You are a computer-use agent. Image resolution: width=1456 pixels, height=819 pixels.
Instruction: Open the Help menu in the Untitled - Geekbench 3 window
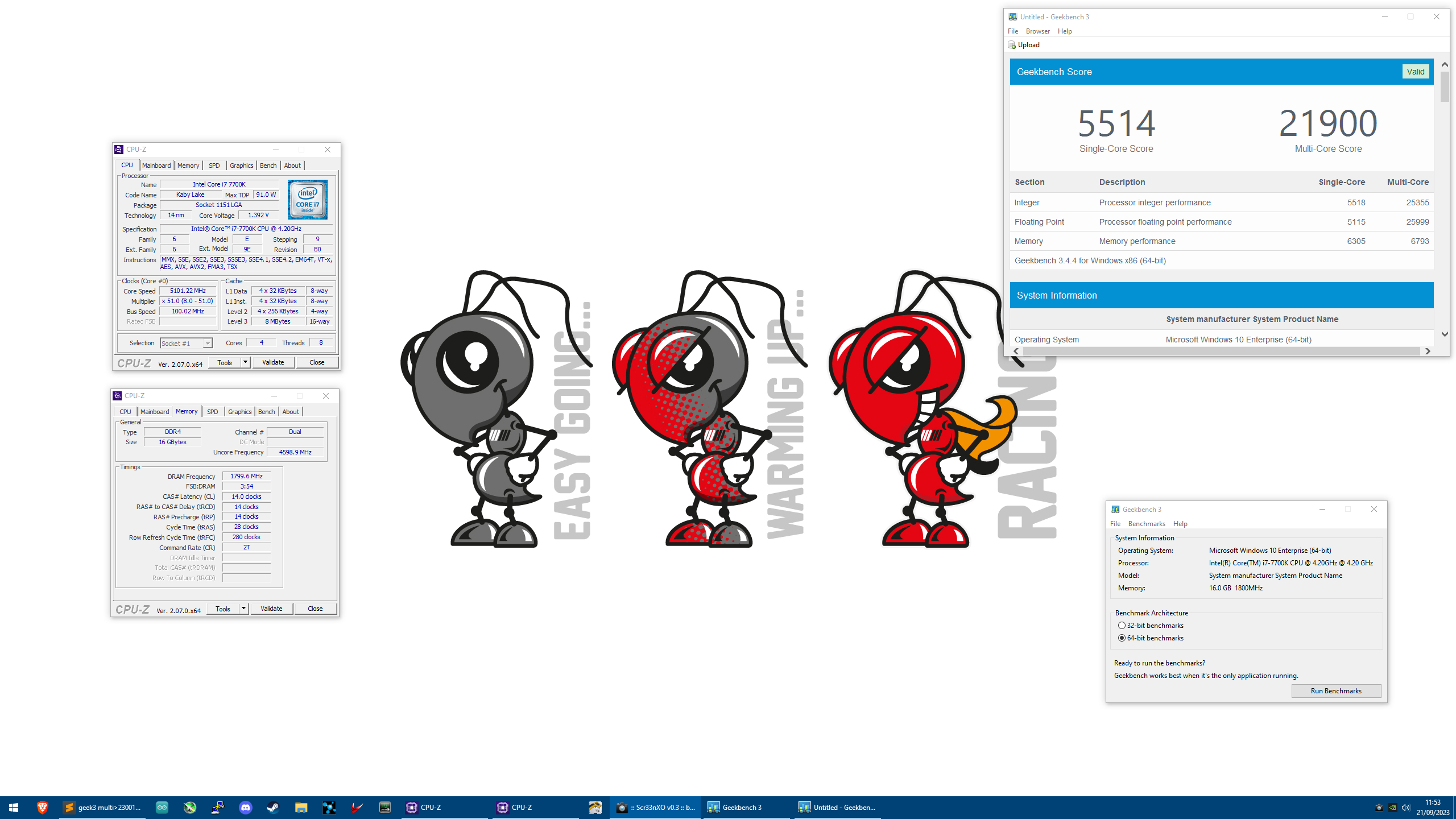point(1065,31)
